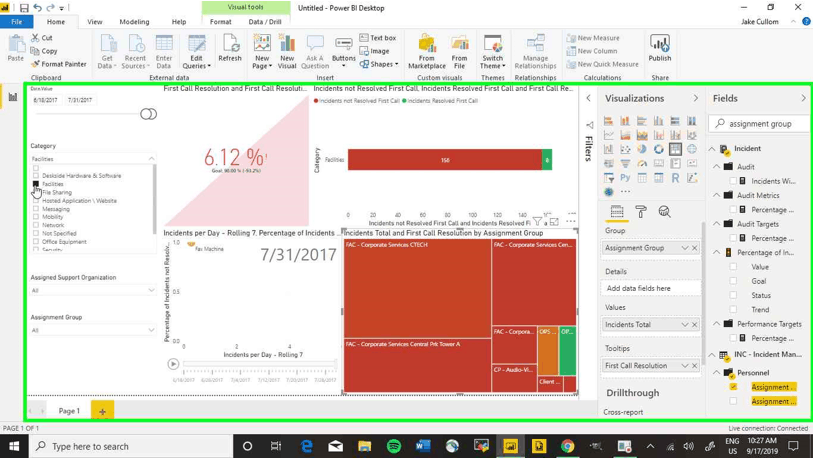Open the Format visual tools tab
This screenshot has width=815, height=460.
[220, 22]
